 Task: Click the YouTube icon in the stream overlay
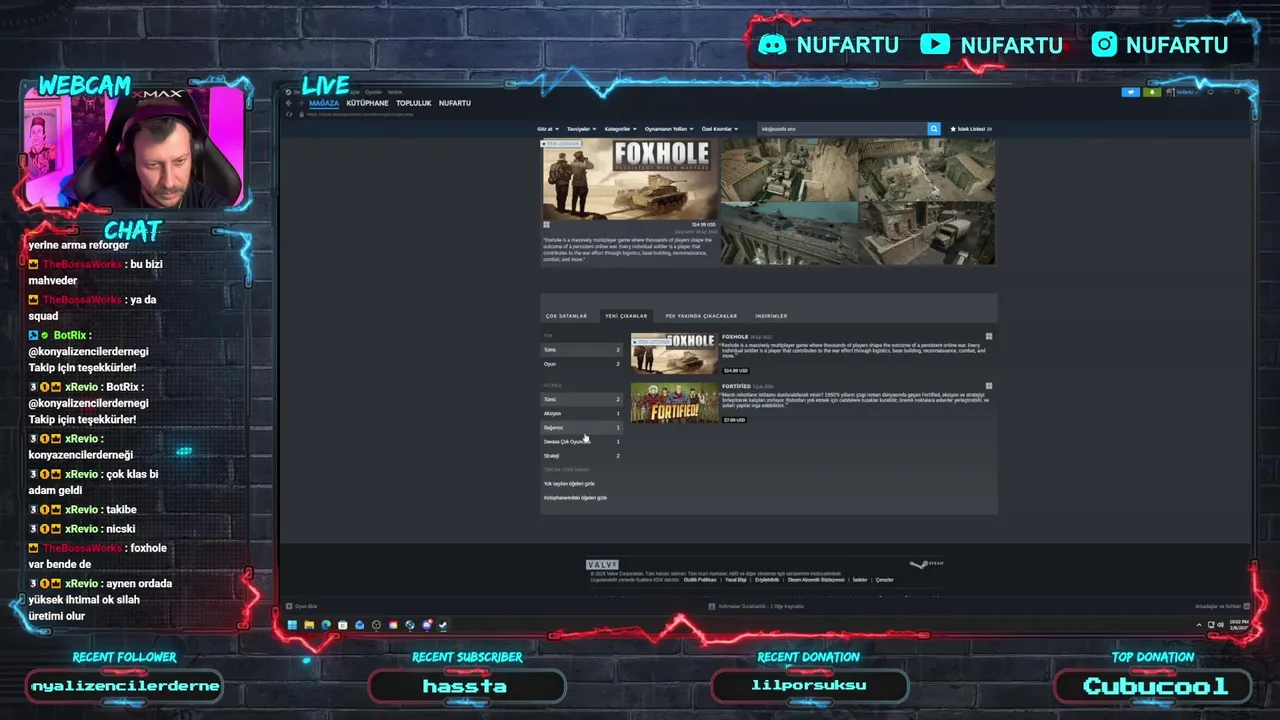tap(935, 44)
